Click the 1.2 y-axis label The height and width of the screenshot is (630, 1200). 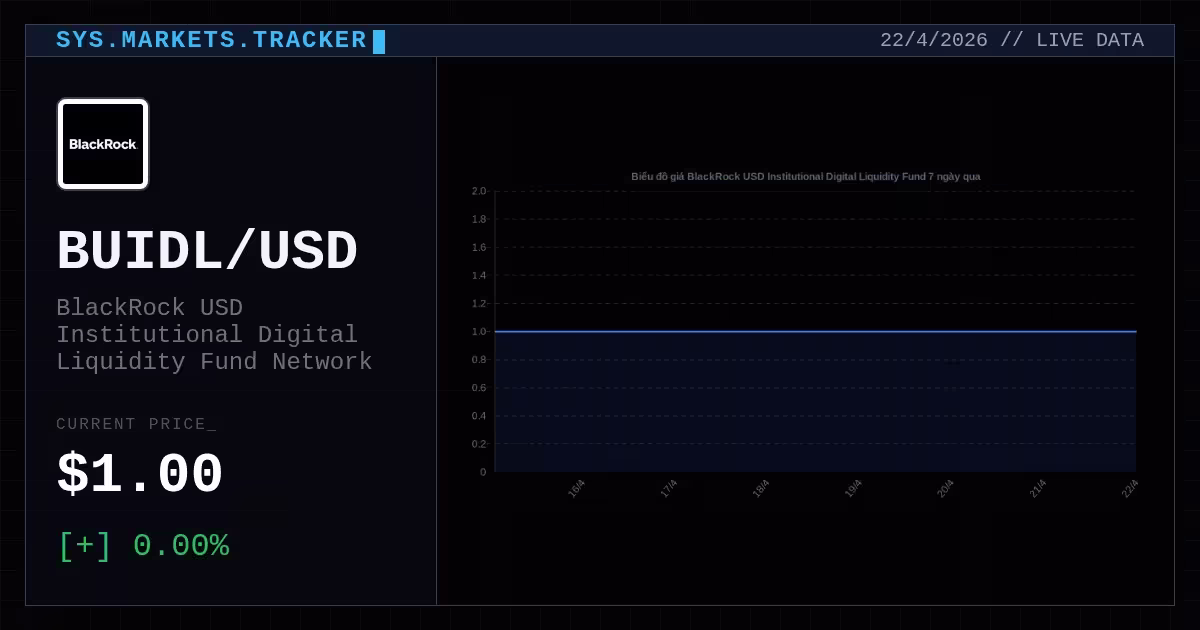(x=479, y=303)
